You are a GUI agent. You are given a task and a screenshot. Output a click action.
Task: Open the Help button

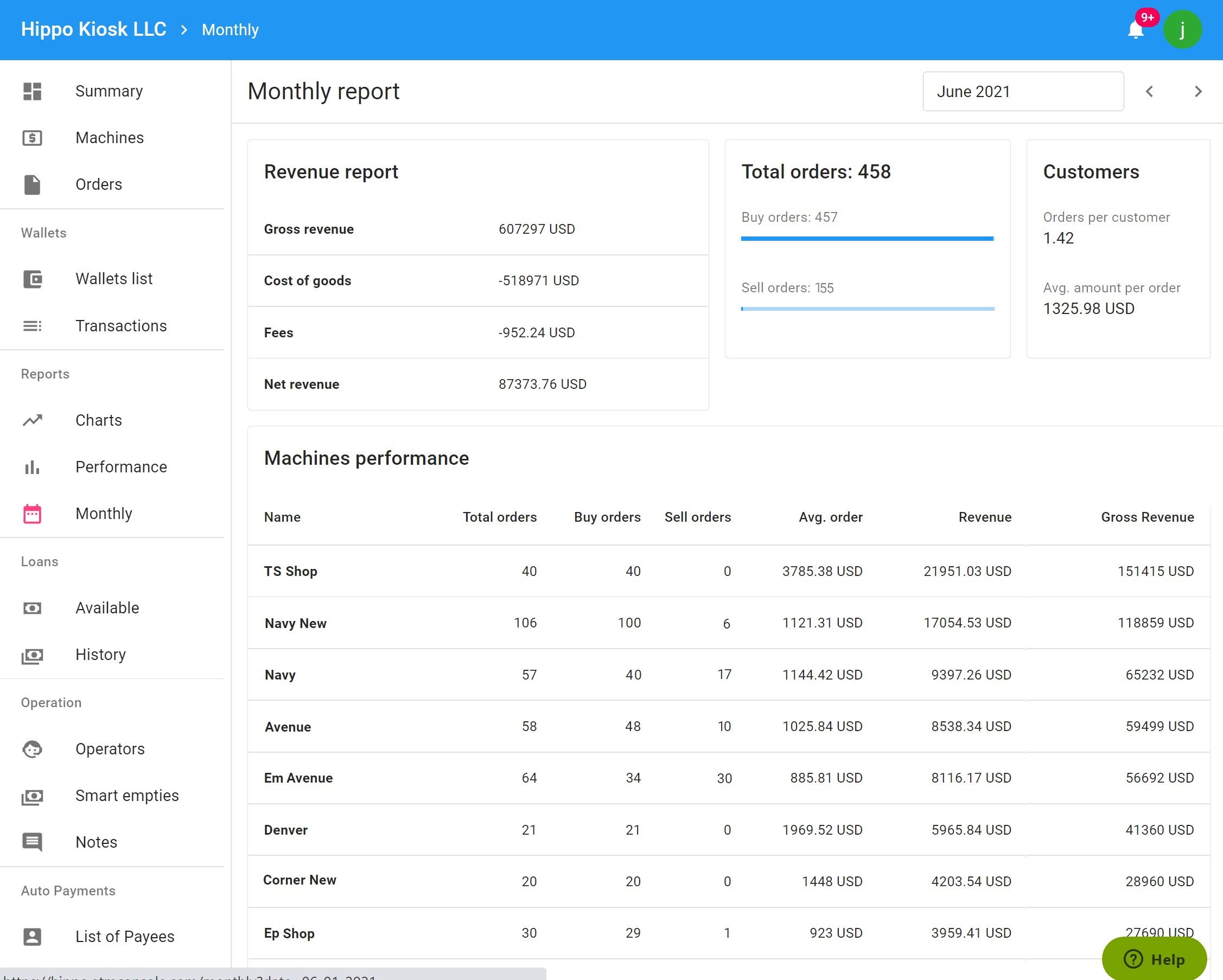click(x=1156, y=958)
